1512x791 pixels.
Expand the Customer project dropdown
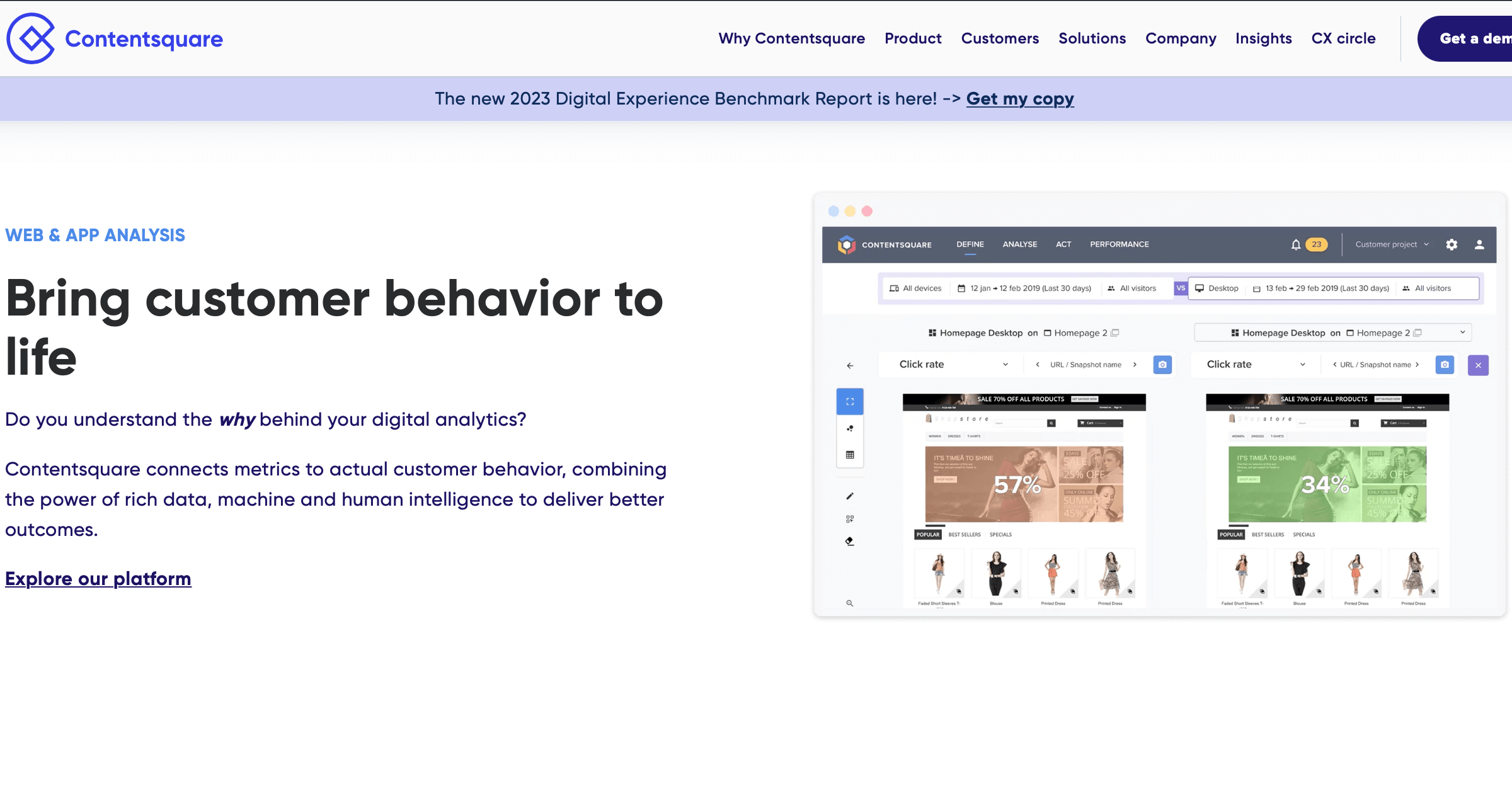[x=1392, y=245]
